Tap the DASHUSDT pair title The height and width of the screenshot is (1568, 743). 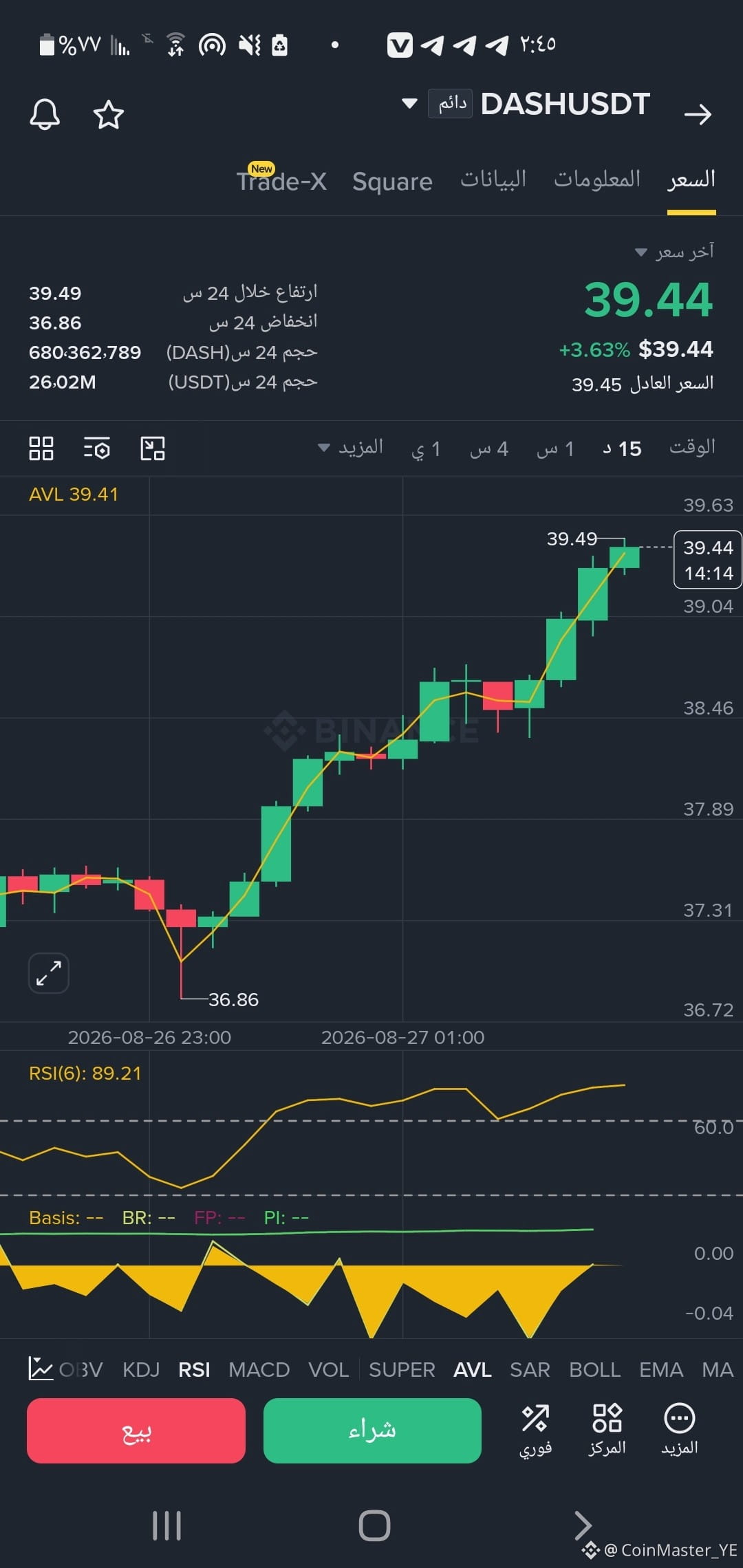[566, 104]
